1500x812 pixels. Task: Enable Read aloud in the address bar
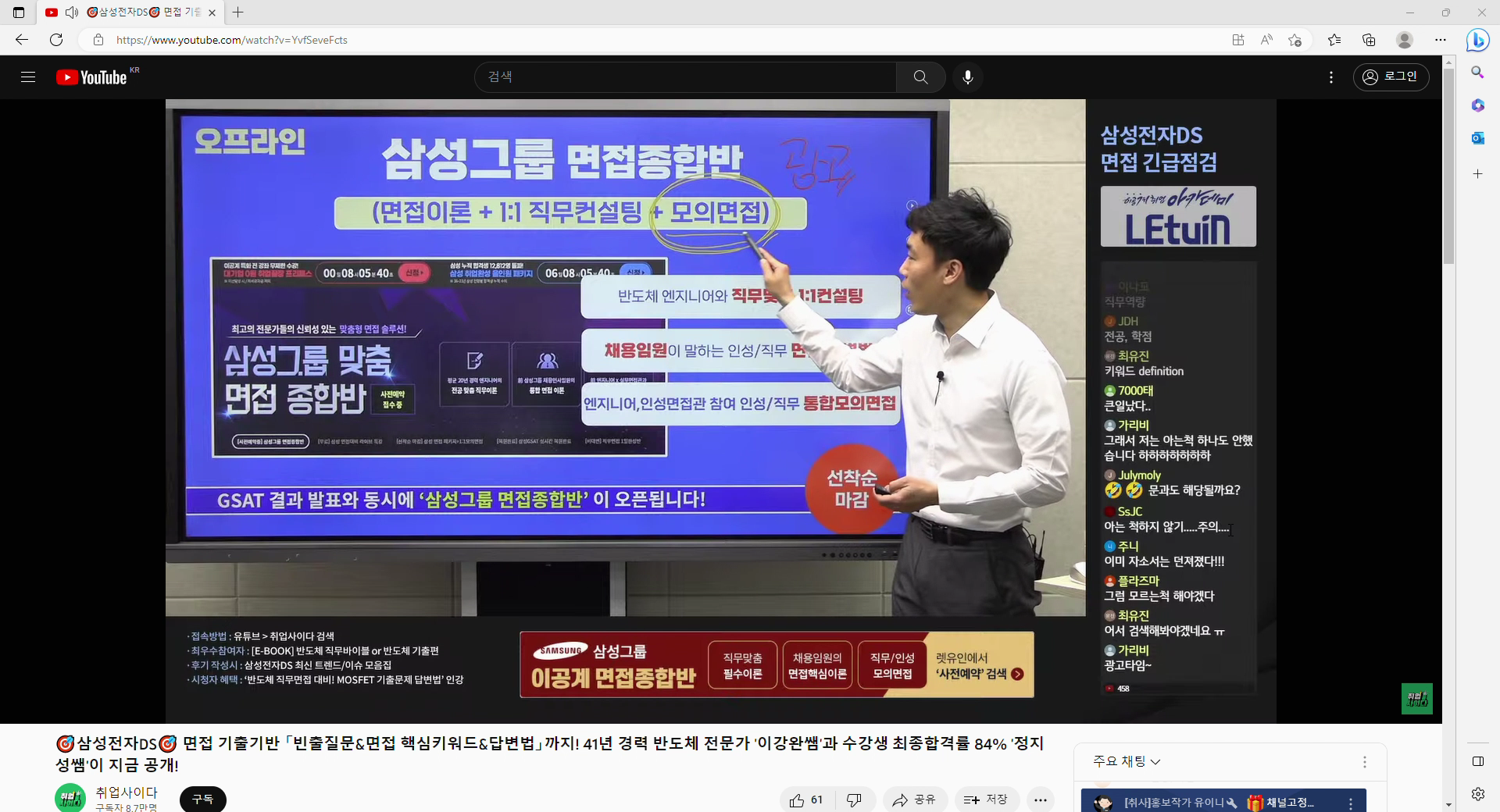[1266, 40]
